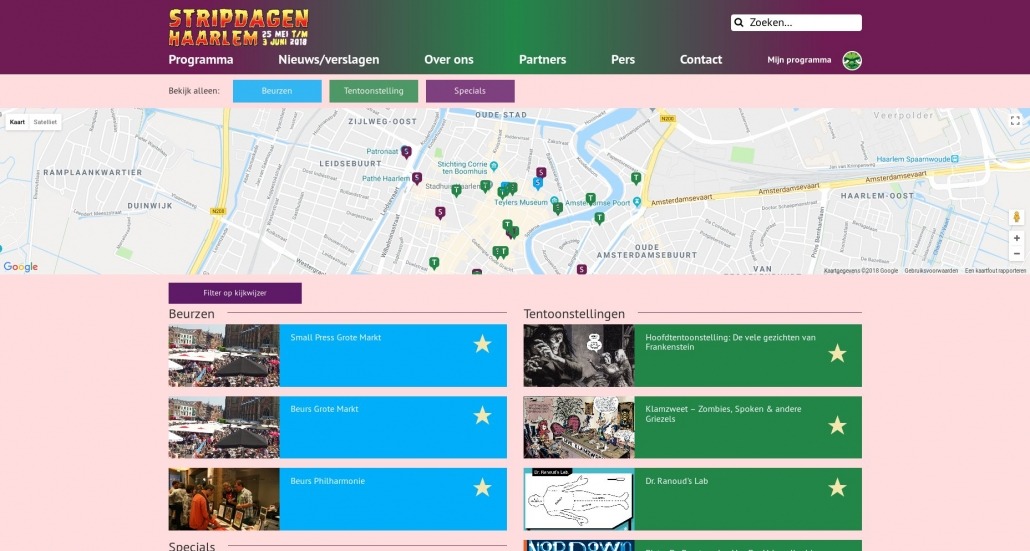Open the Pers page
The image size is (1030, 551).
click(623, 59)
